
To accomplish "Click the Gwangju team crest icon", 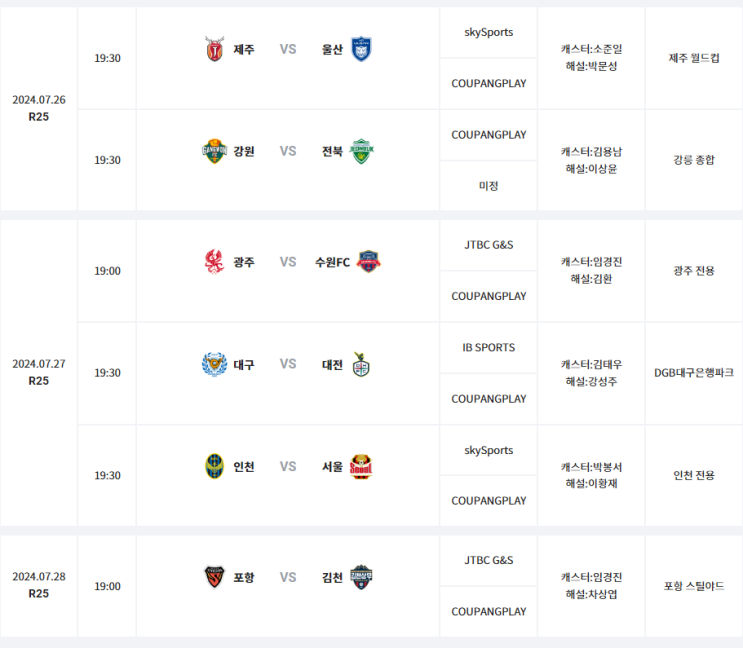I will [214, 262].
